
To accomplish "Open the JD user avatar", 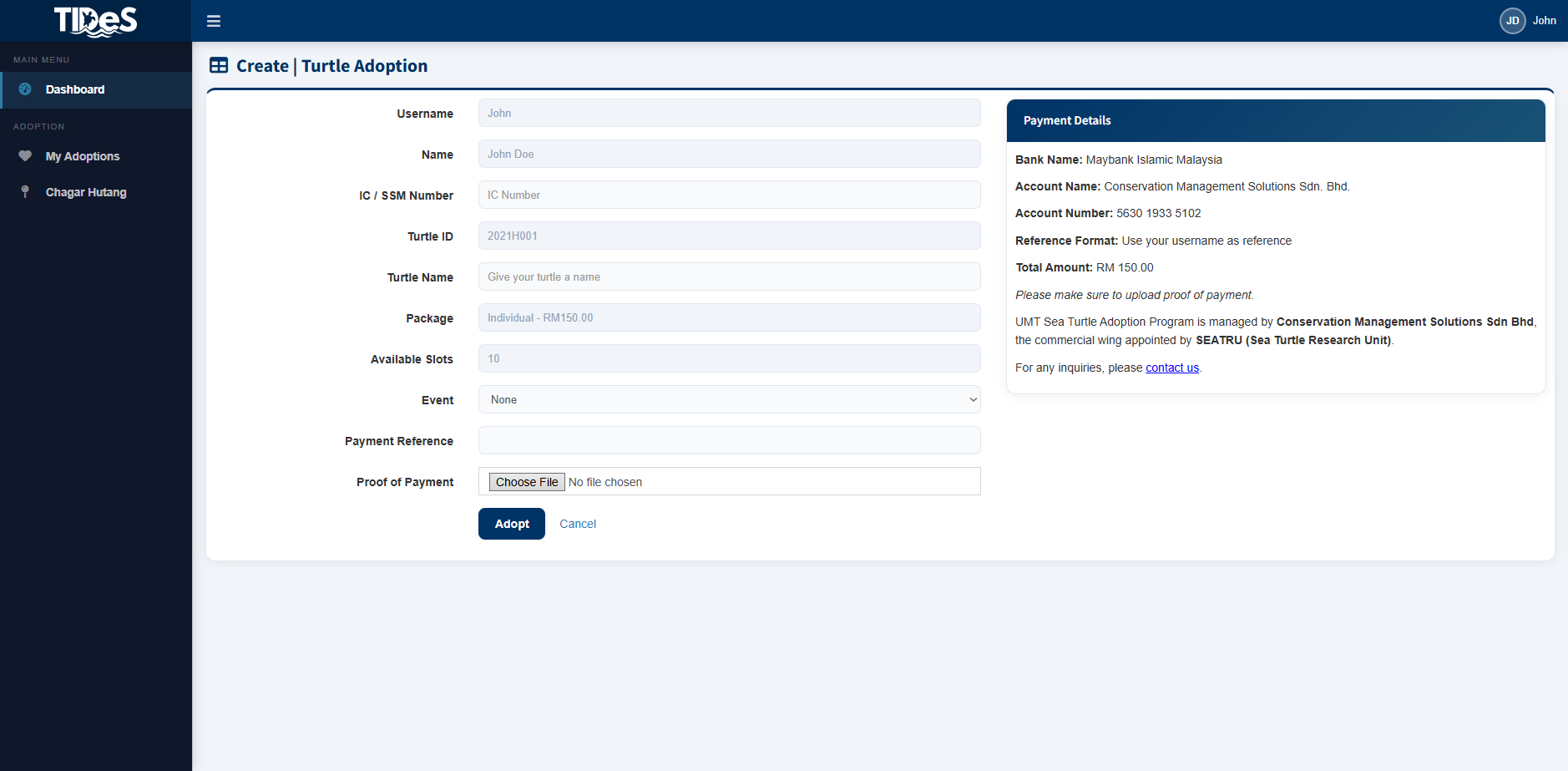I will [1512, 21].
